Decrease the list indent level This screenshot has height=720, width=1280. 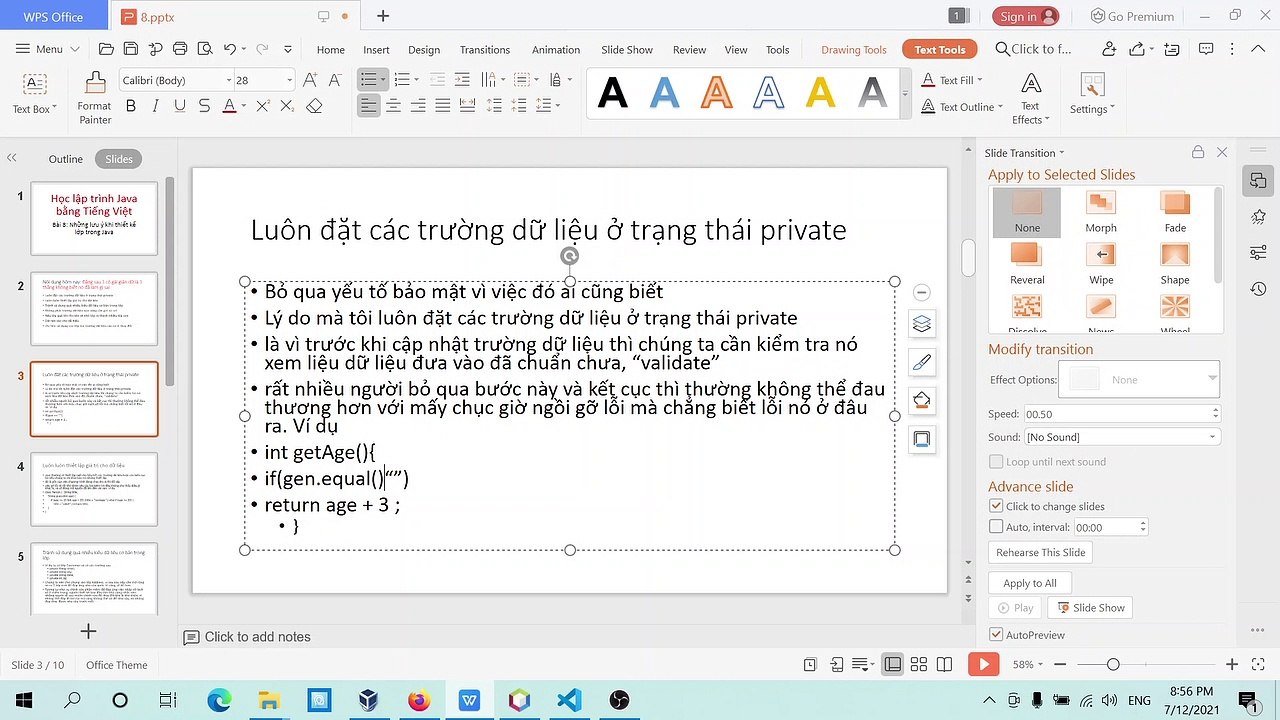[x=437, y=80]
